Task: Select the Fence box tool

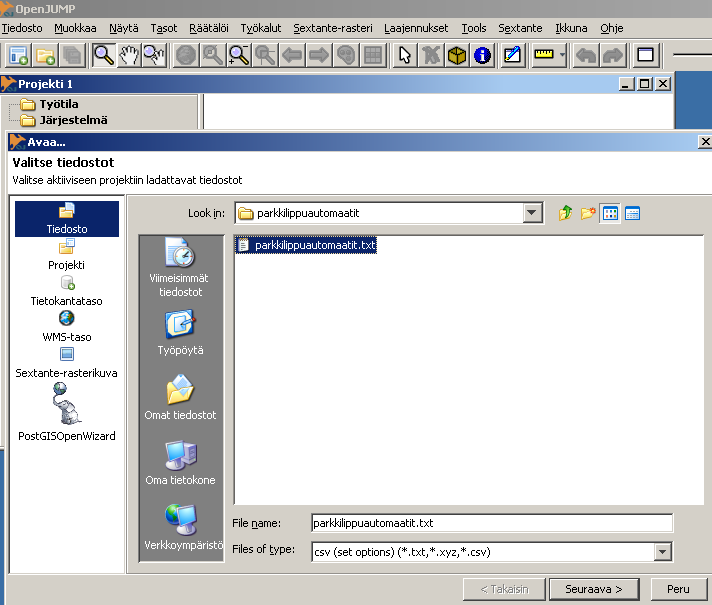Action: pyautogui.click(x=457, y=55)
